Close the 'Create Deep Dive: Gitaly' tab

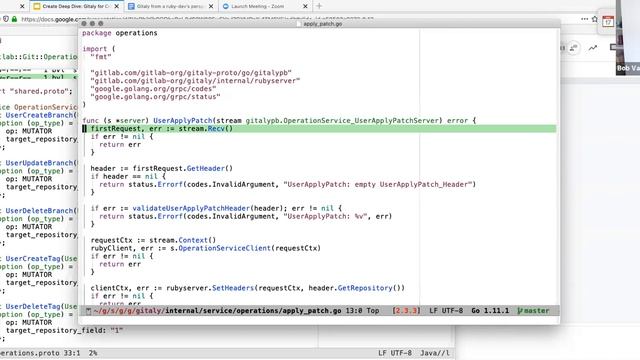tap(117, 6)
